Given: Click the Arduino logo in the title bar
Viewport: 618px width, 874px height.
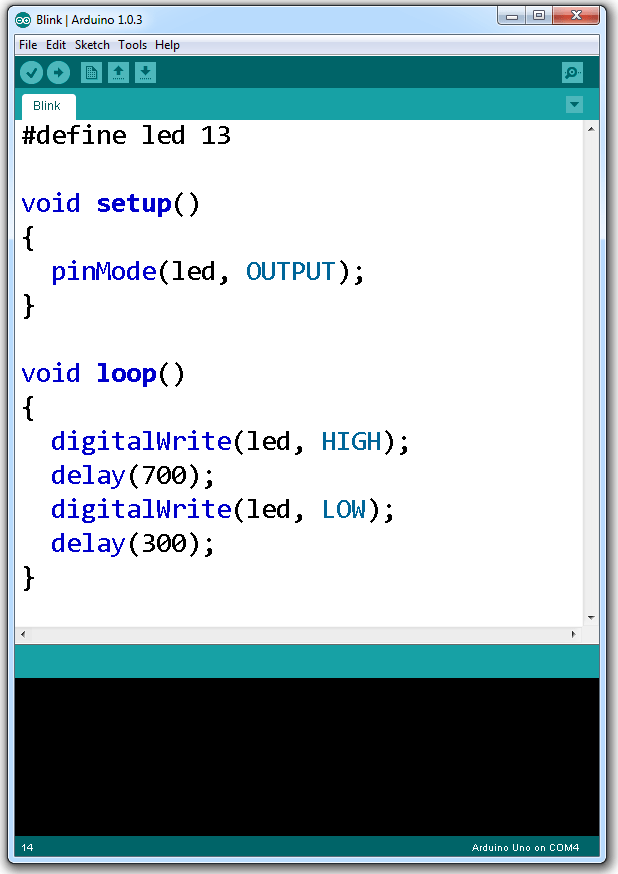Looking at the screenshot, I should 23,20.
